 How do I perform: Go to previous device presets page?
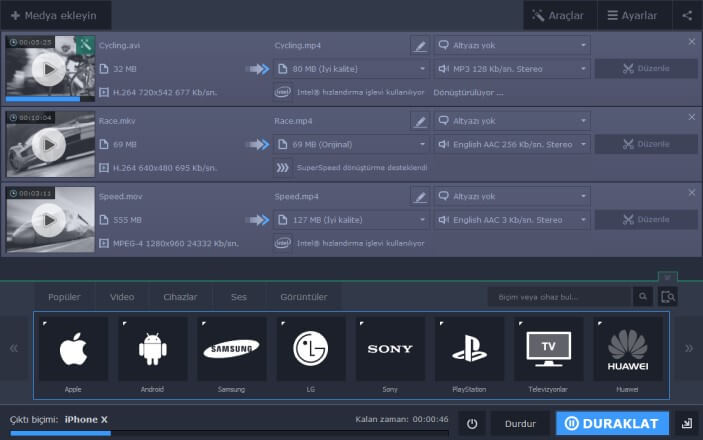click(x=14, y=348)
